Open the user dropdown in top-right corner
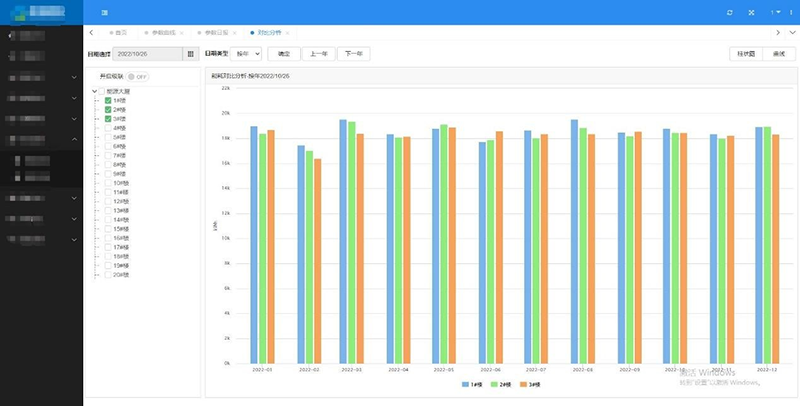Screen dimensions: 800x406 coord(776,12)
